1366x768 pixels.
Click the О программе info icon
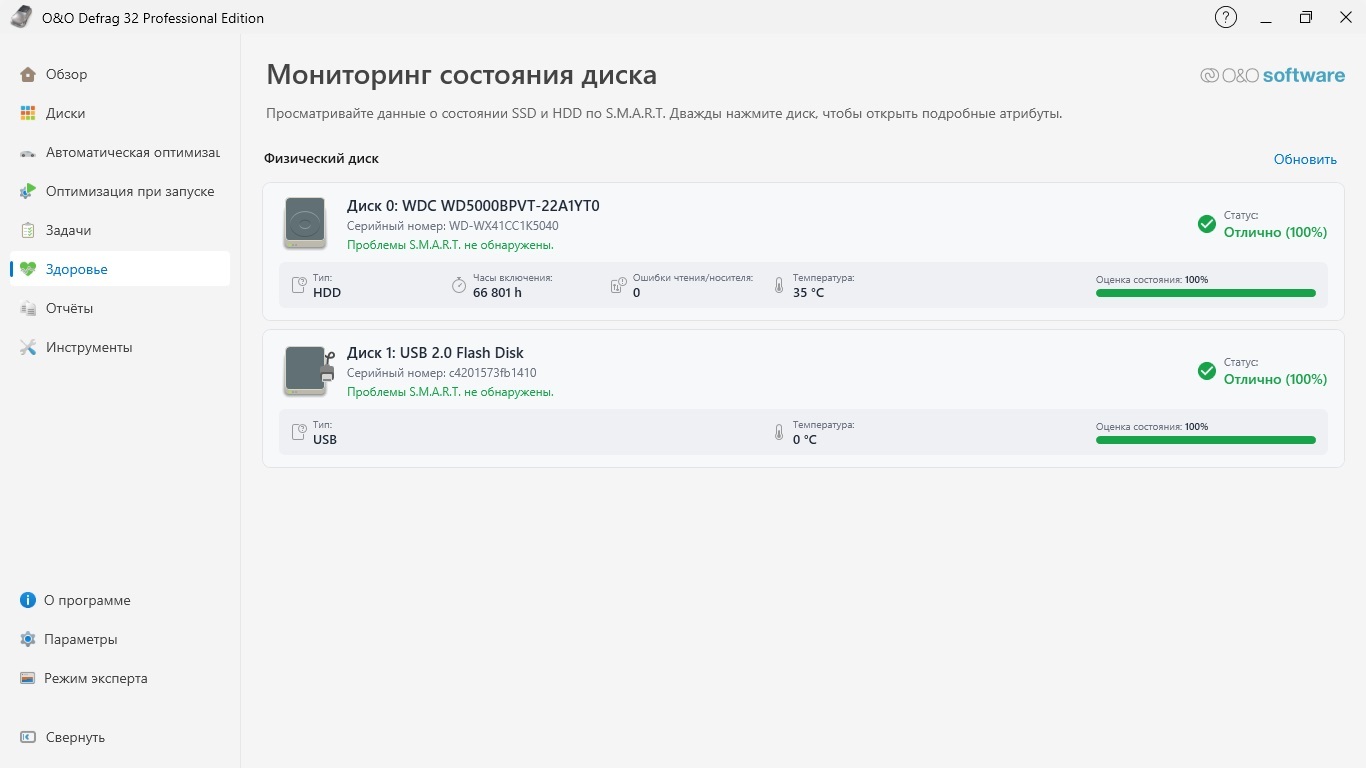click(x=28, y=600)
